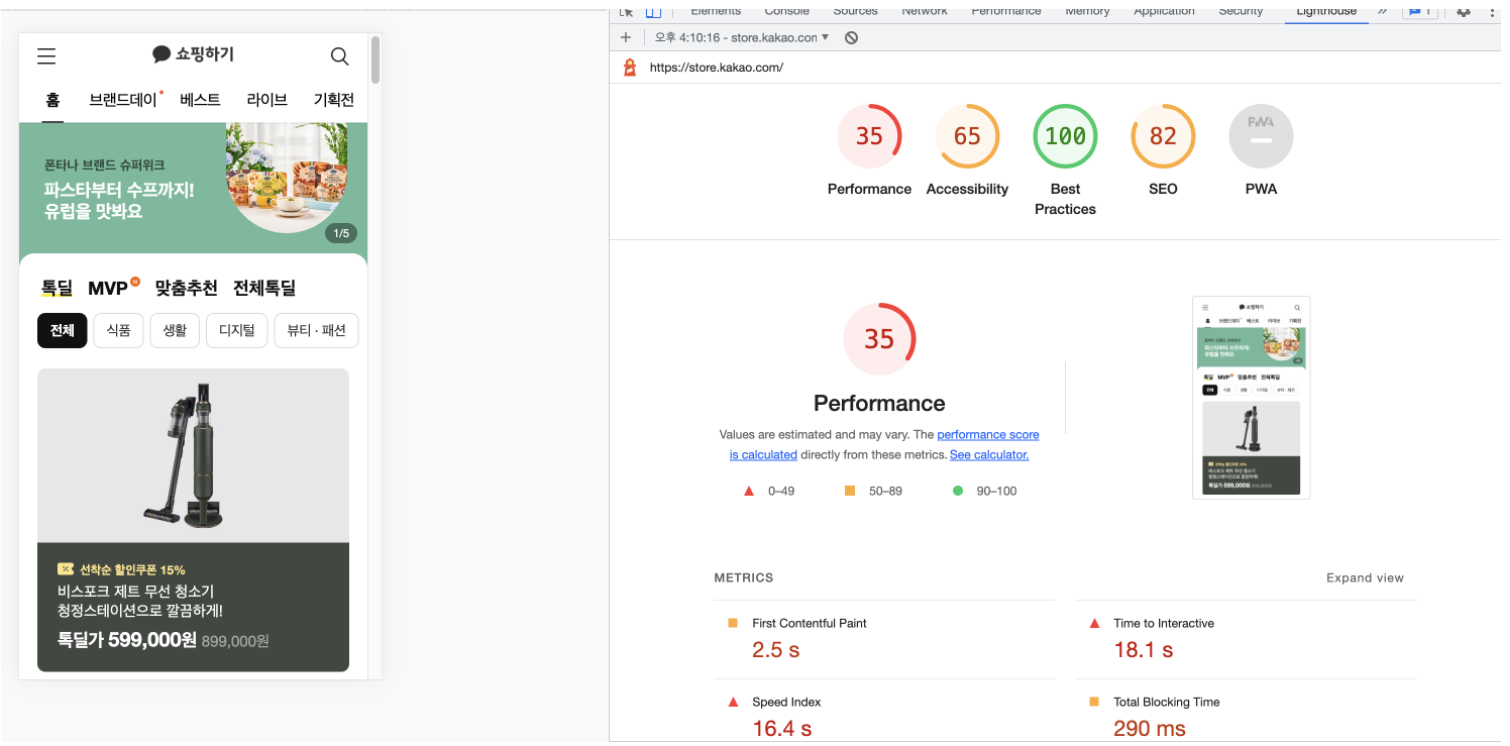Open the 브랜드데이 tab
Viewport: 1510px width, 746px height.
[124, 100]
